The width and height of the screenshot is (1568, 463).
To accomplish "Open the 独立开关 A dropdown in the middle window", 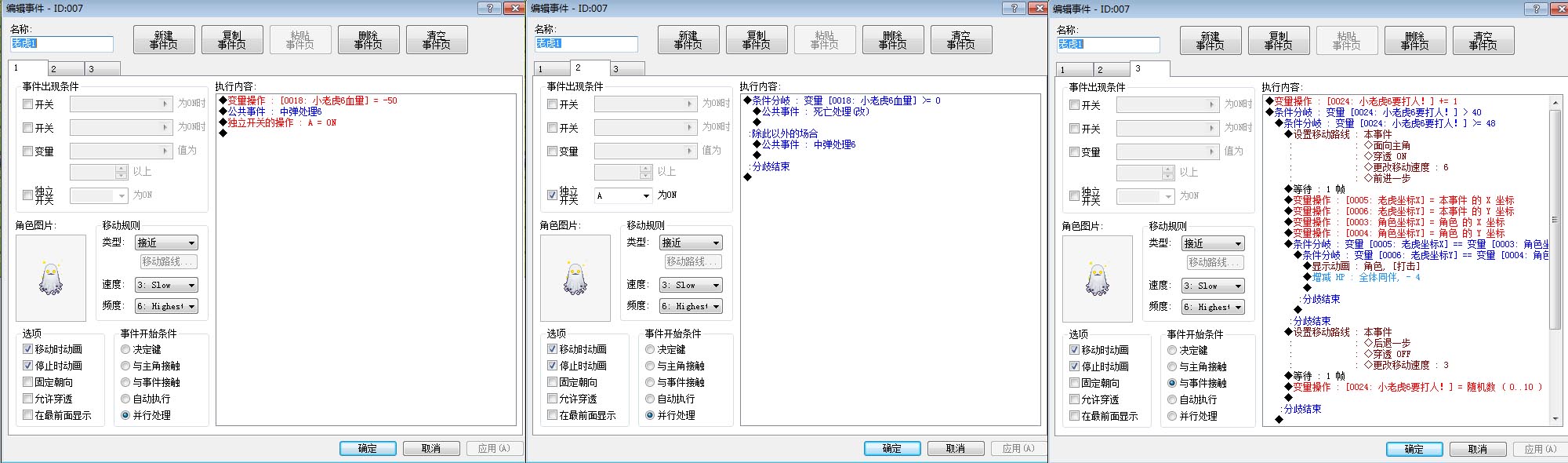I will [x=623, y=195].
